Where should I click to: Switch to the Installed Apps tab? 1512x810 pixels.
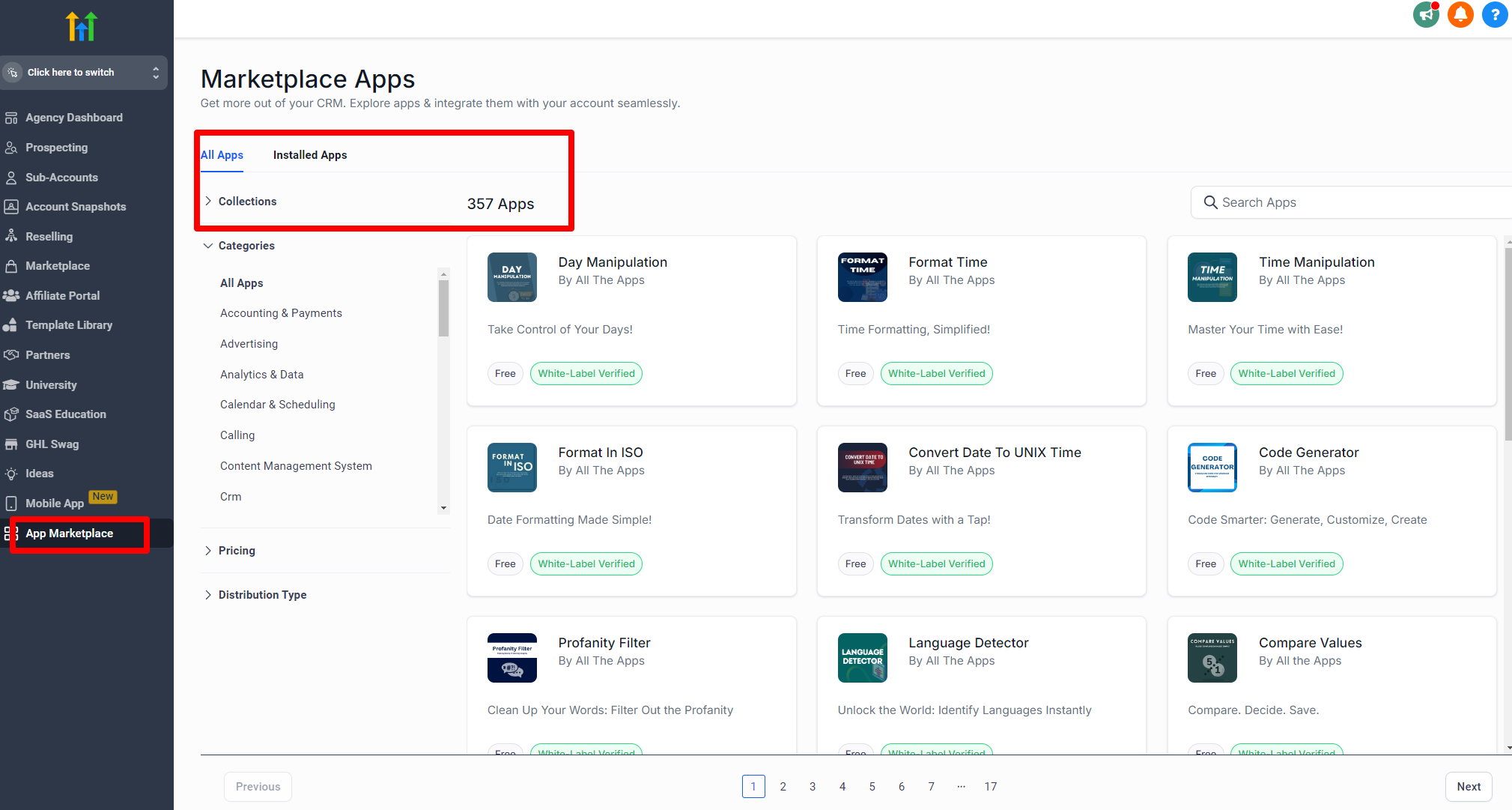[x=310, y=155]
